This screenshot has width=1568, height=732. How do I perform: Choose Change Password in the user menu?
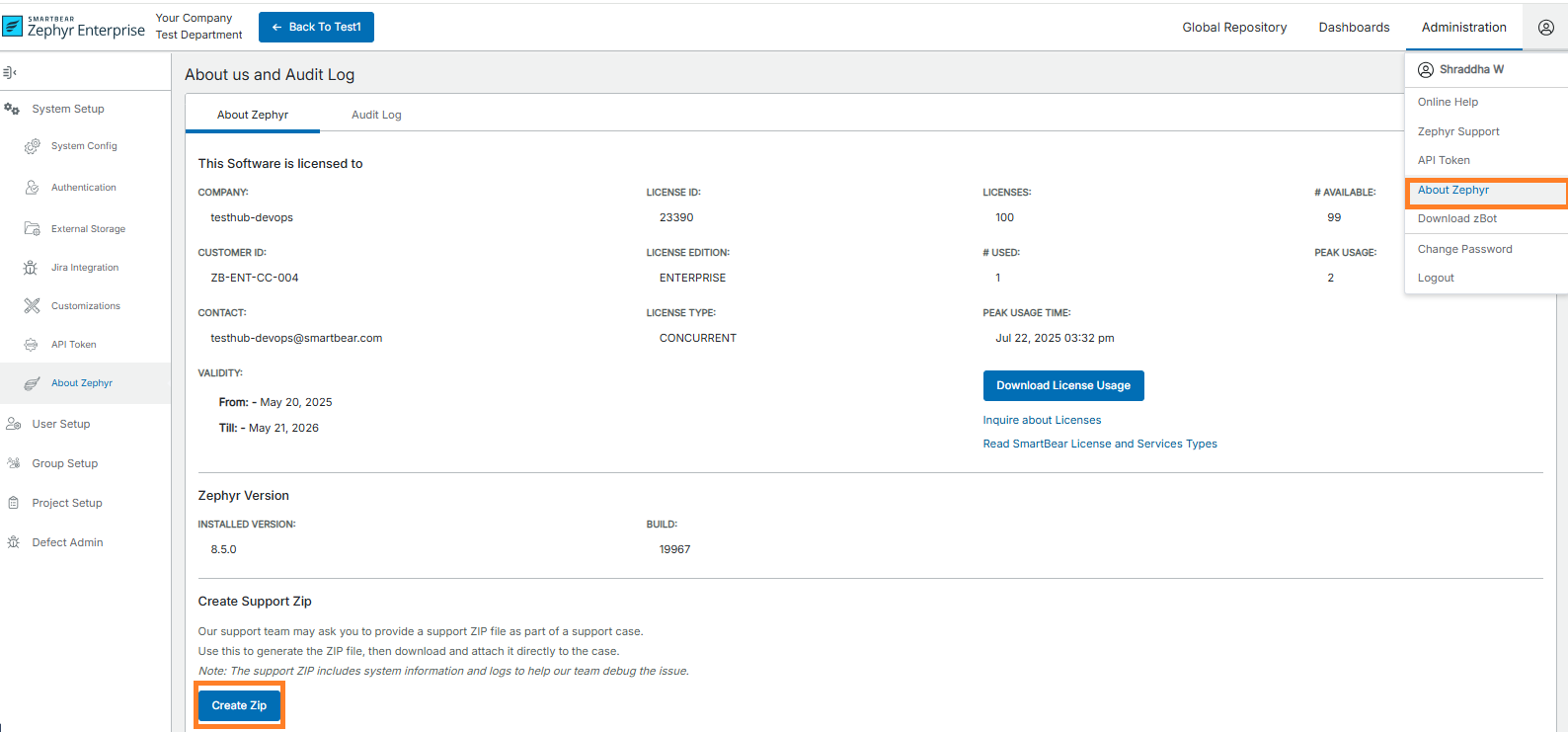click(x=1464, y=249)
